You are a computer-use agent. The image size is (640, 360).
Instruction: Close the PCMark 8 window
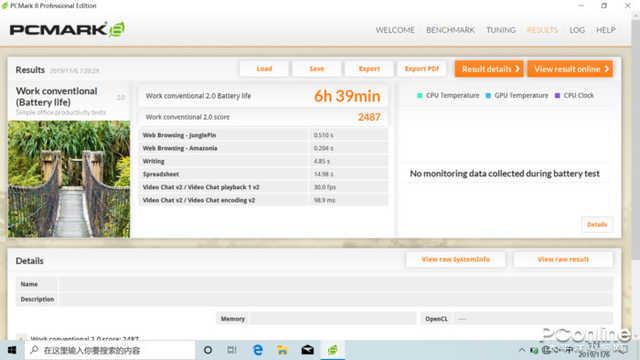pos(628,5)
